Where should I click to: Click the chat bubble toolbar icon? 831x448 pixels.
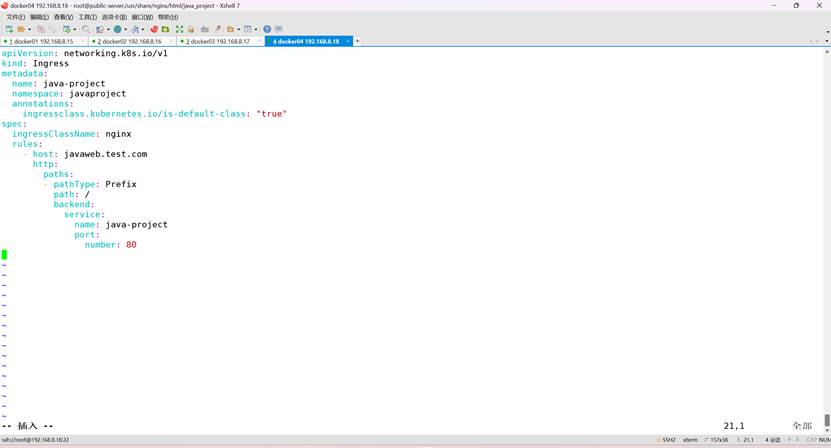pos(279,29)
